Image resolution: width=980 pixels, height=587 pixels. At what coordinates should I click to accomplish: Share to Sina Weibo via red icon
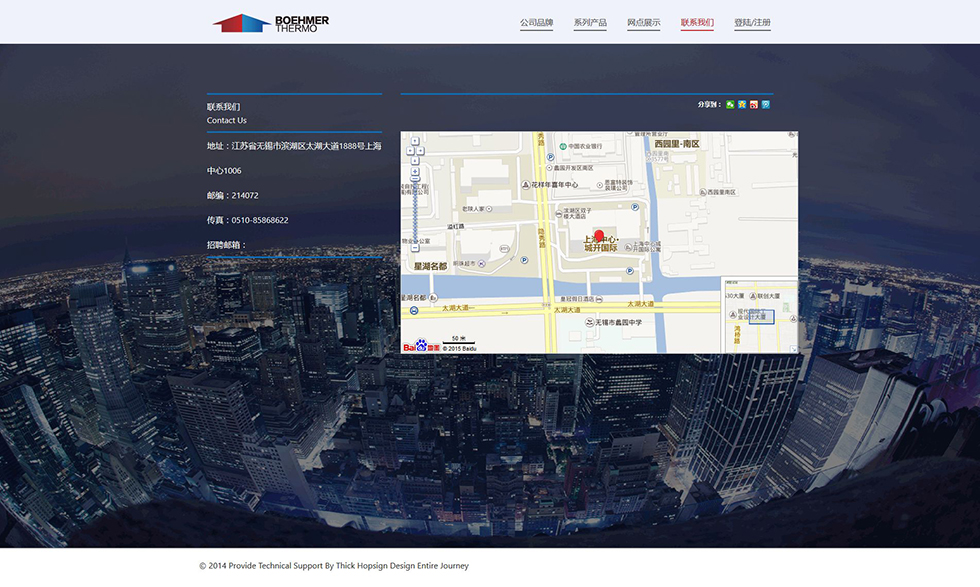click(x=754, y=104)
